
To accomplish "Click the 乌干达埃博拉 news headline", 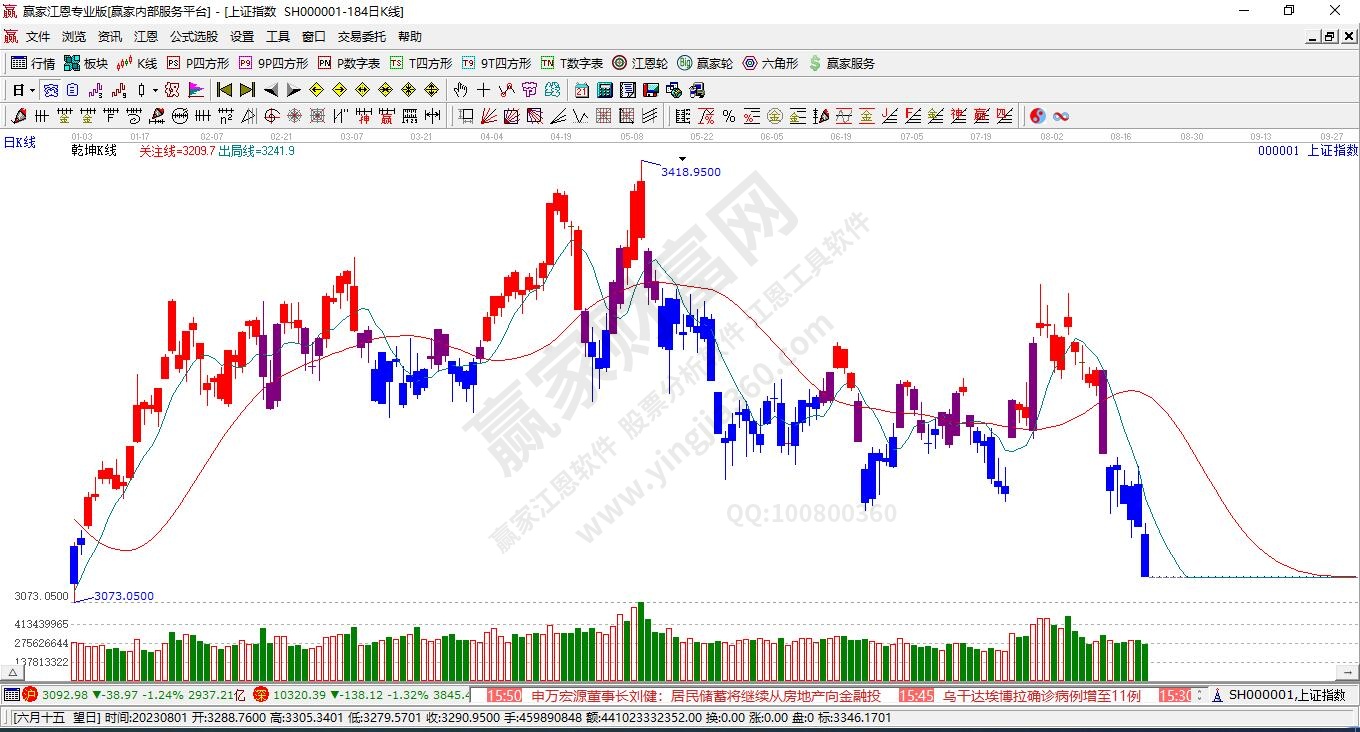I will tap(1041, 695).
